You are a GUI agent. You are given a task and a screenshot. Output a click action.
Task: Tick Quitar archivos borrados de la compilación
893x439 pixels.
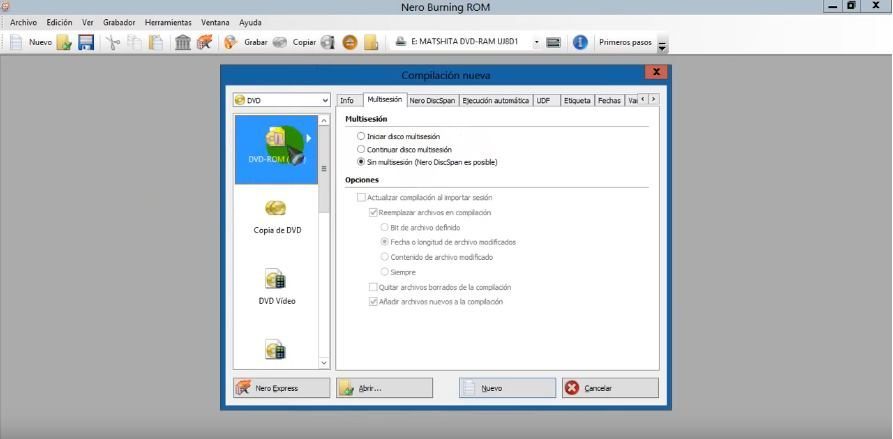[x=373, y=287]
